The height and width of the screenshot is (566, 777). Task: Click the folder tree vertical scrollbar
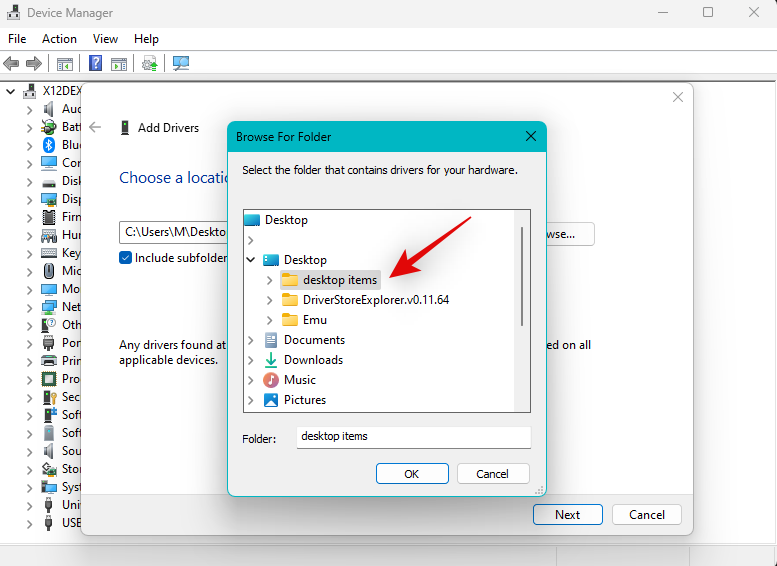tap(522, 277)
